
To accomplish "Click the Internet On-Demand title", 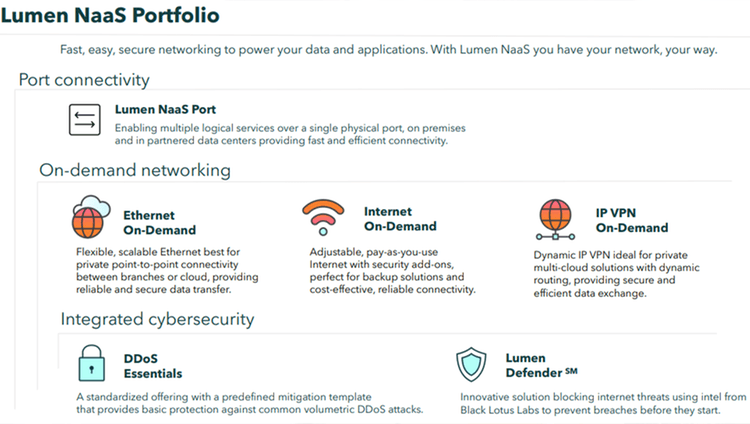I will [400, 219].
